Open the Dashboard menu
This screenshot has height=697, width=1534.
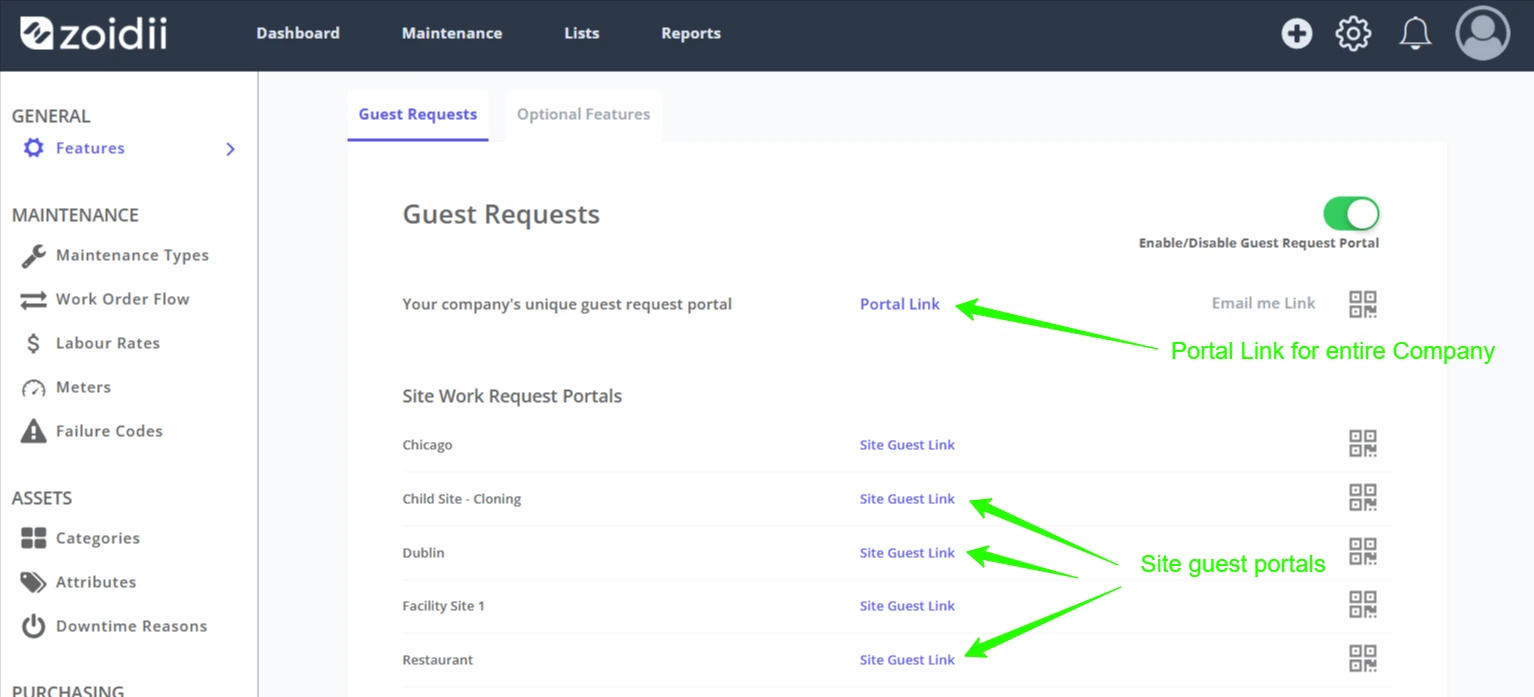[298, 33]
